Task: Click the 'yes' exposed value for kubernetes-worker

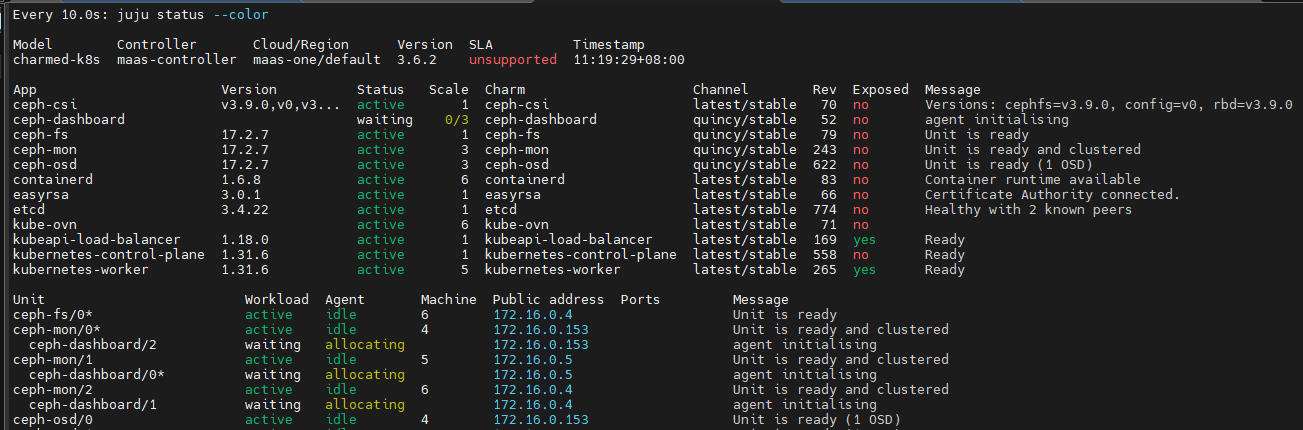Action: pos(865,270)
